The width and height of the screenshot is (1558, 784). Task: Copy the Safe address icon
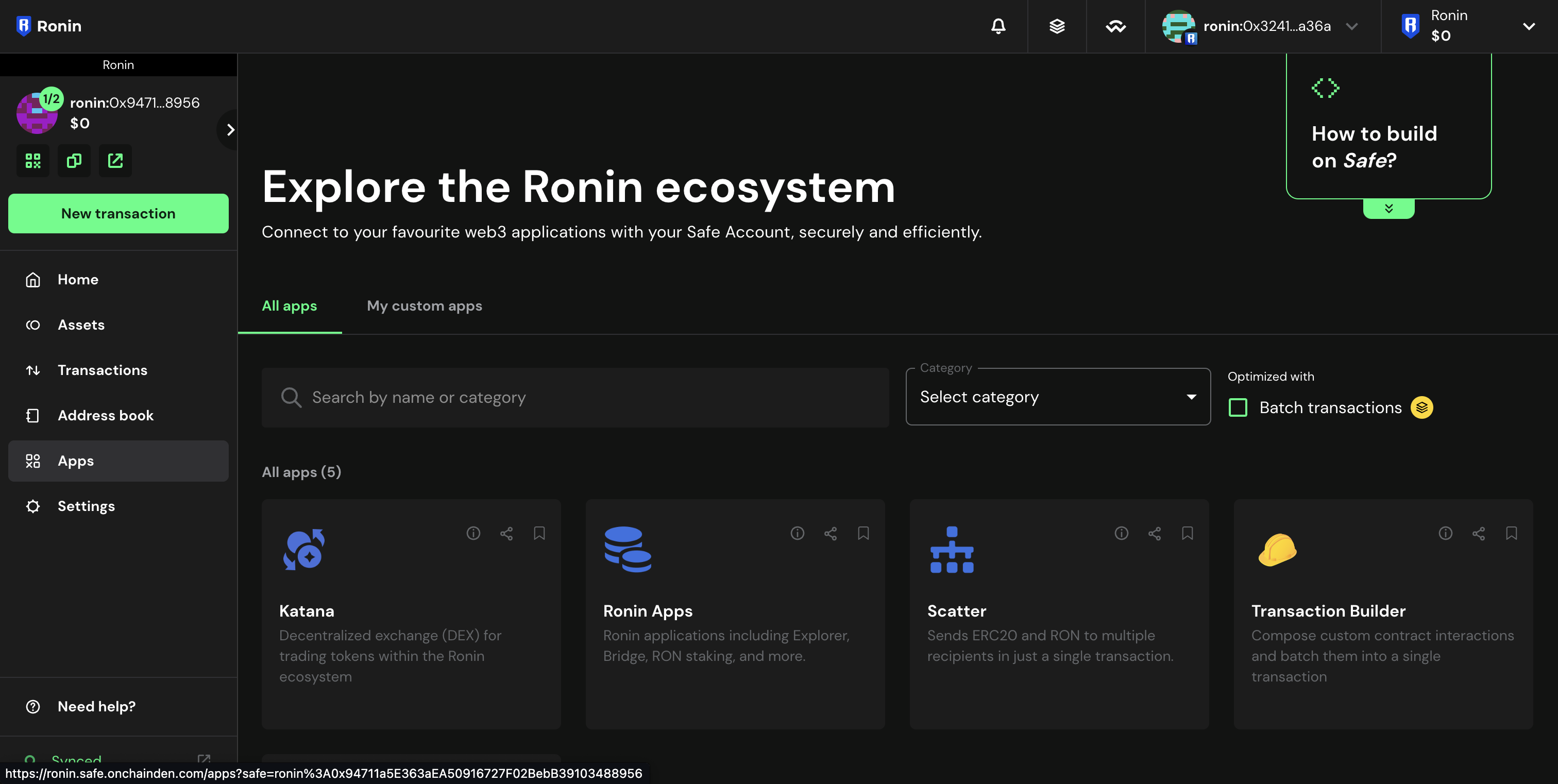coord(74,161)
